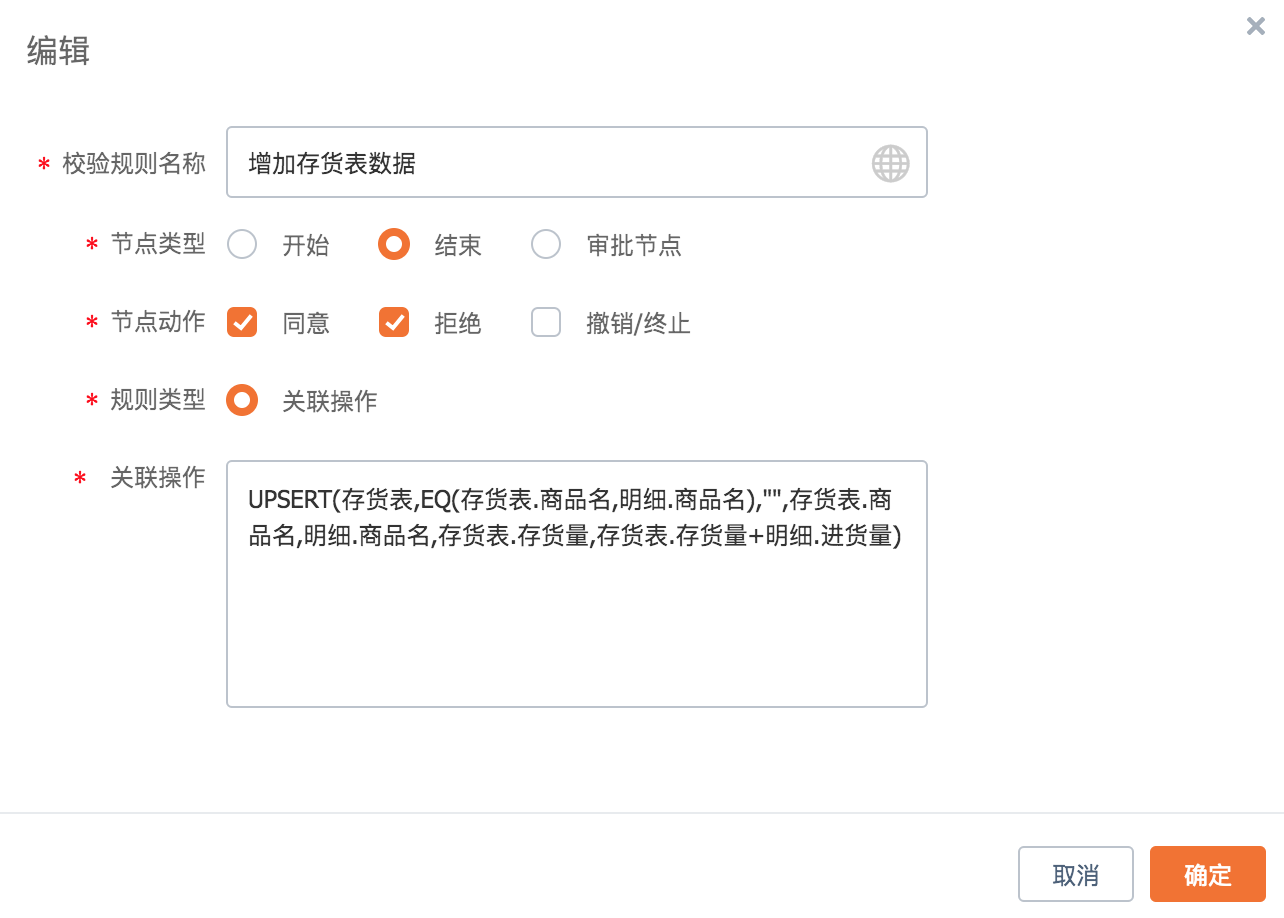
Task: Click the 节点类型 field label
Action: click(x=157, y=244)
